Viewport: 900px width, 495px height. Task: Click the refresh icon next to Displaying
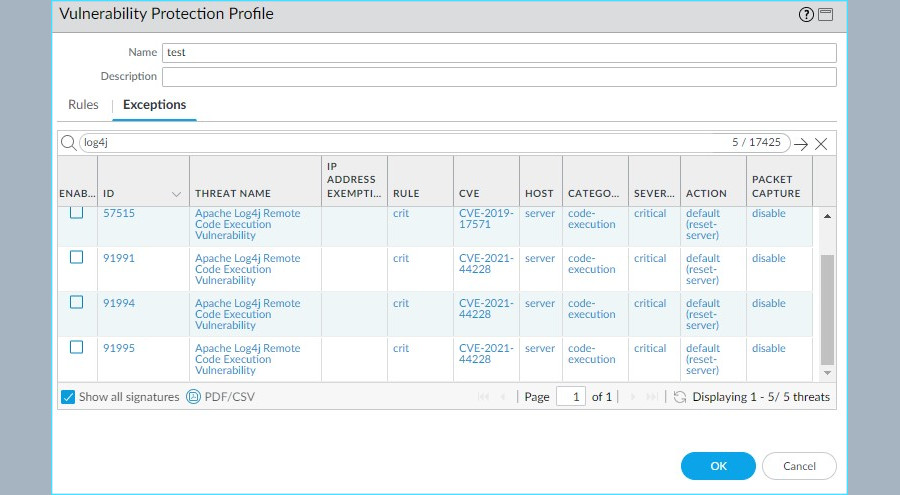pos(680,397)
